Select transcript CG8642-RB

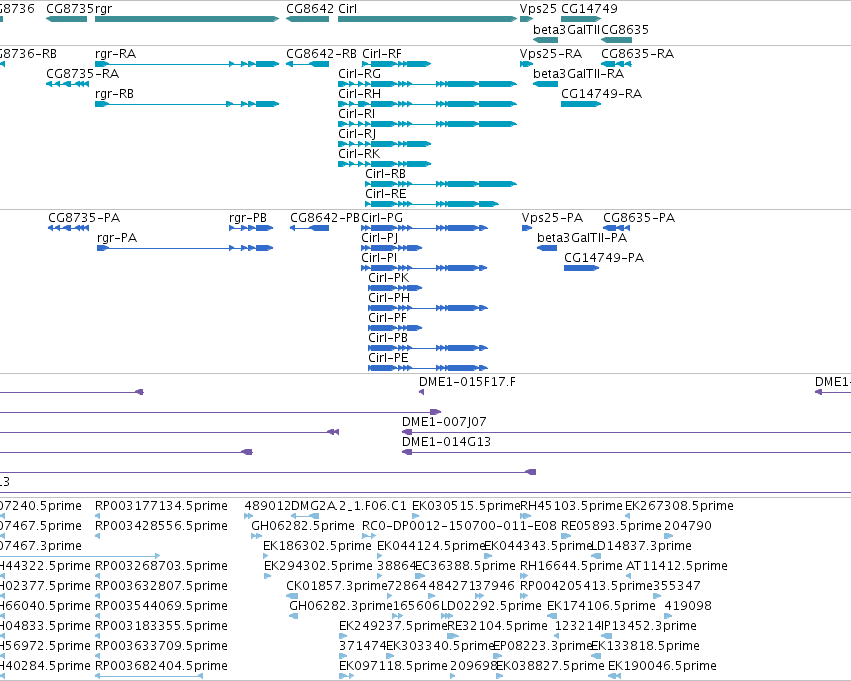pyautogui.click(x=307, y=64)
